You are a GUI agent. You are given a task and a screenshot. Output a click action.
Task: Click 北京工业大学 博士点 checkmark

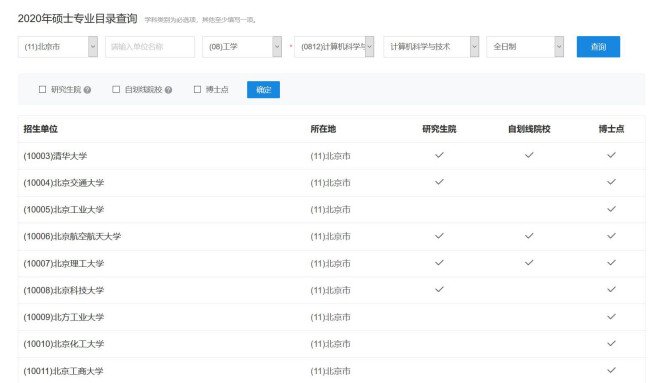611,209
